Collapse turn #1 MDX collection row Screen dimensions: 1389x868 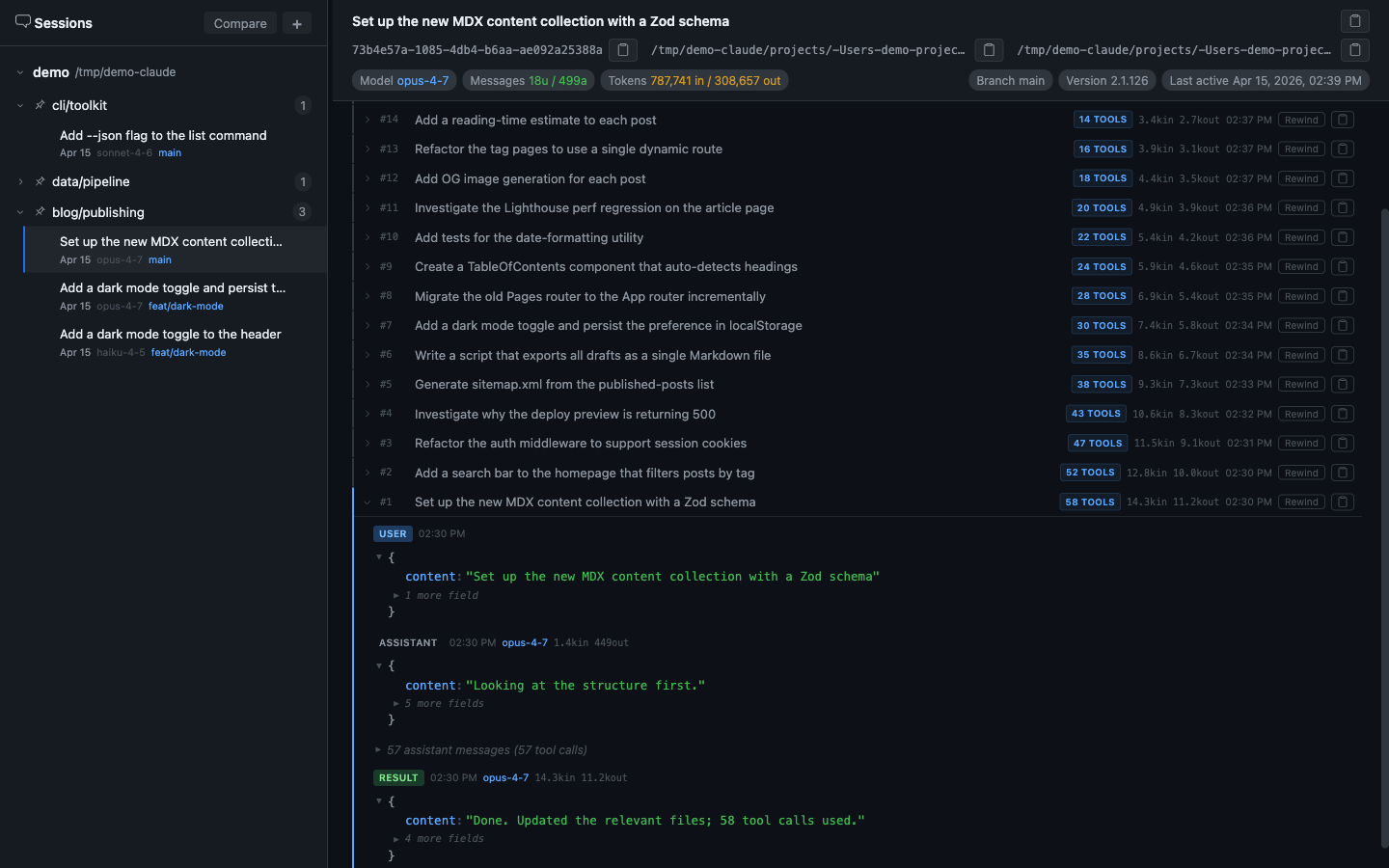pos(368,502)
